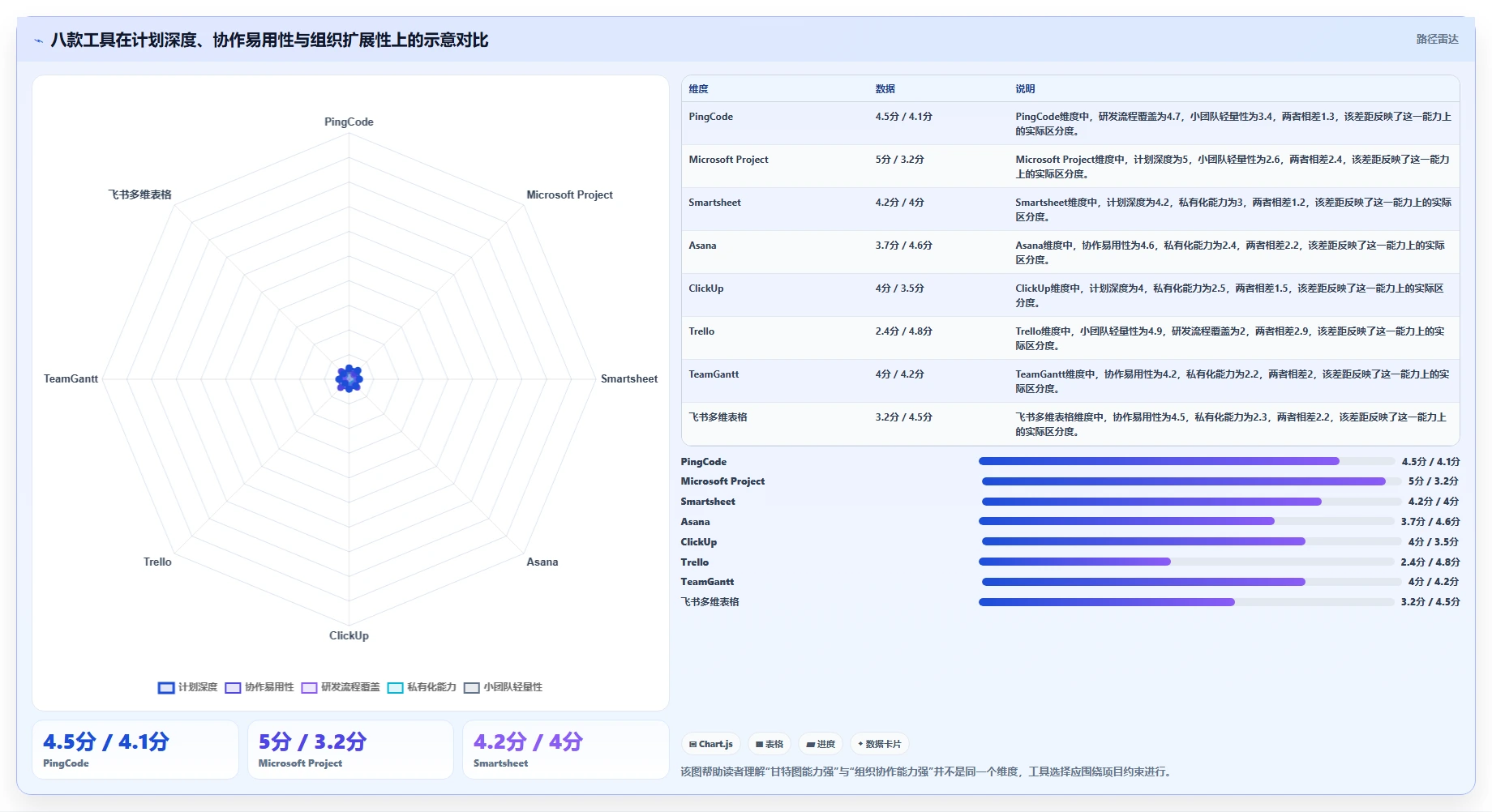Image resolution: width=1492 pixels, height=812 pixels.
Task: Click progress value 4分 / 3.5分 beside ClickUp bar
Action: [1433, 541]
